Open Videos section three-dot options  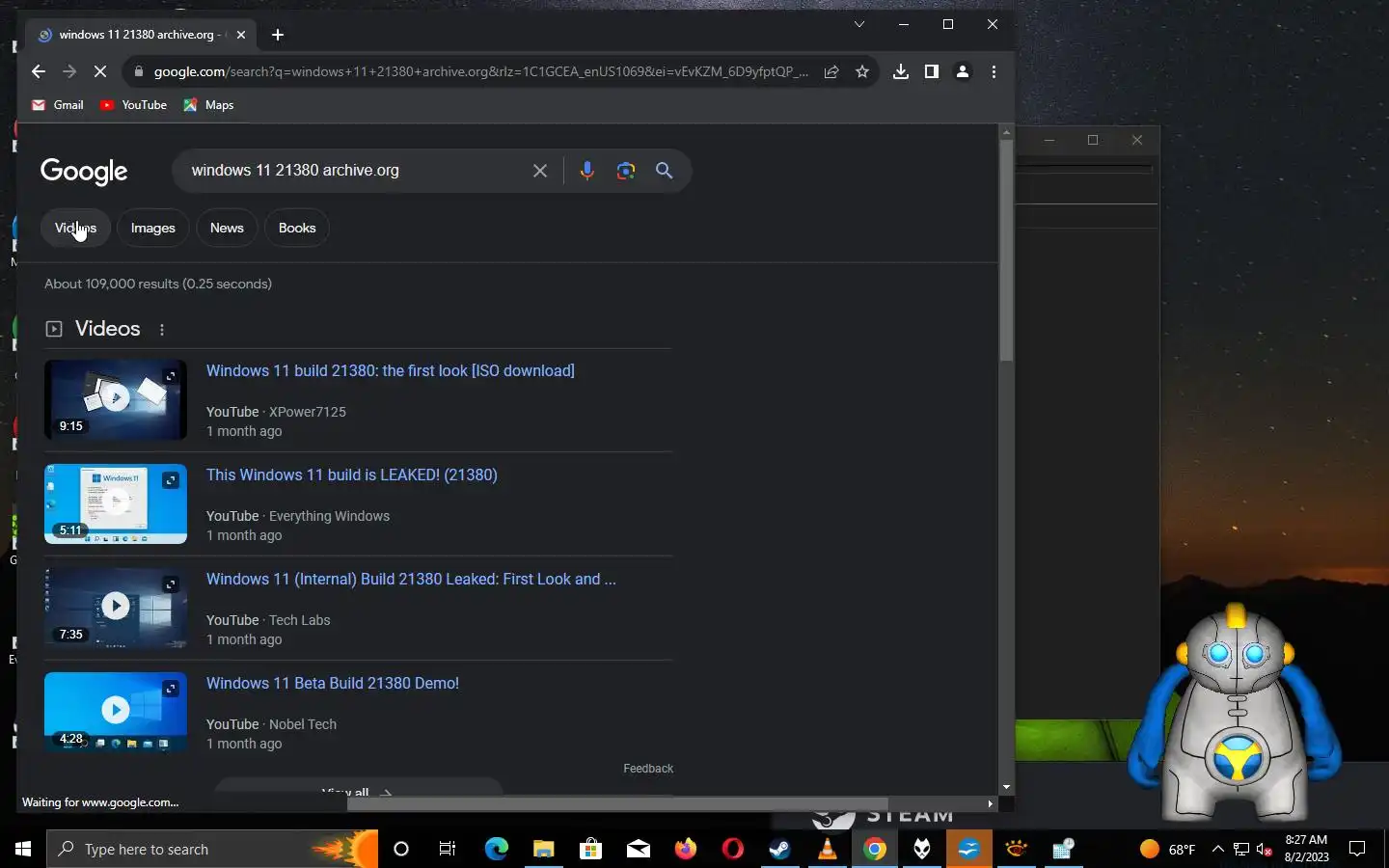pyautogui.click(x=162, y=330)
